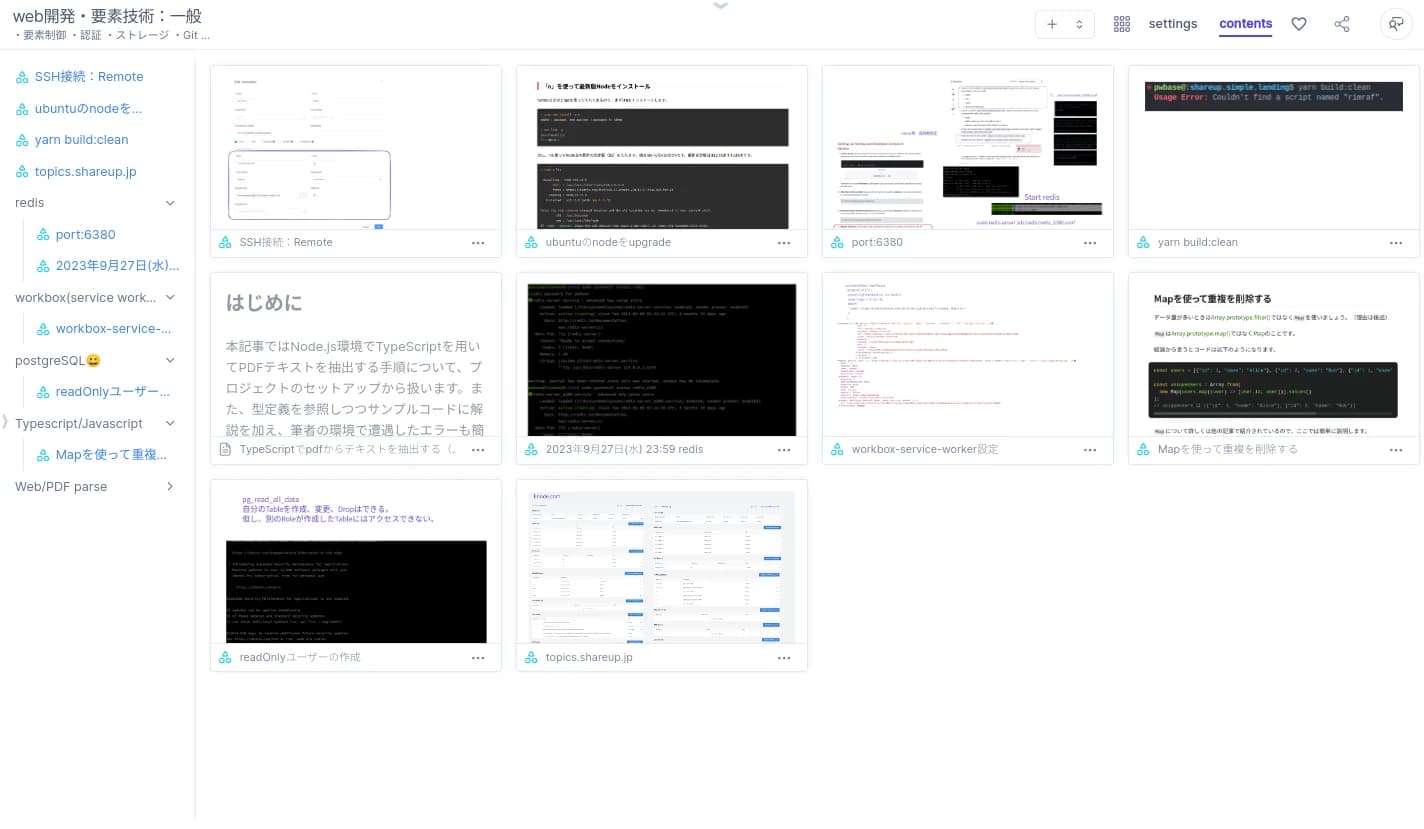Collapse the redis group chevron
Image resolution: width=1424 pixels, height=829 pixels.
[170, 203]
